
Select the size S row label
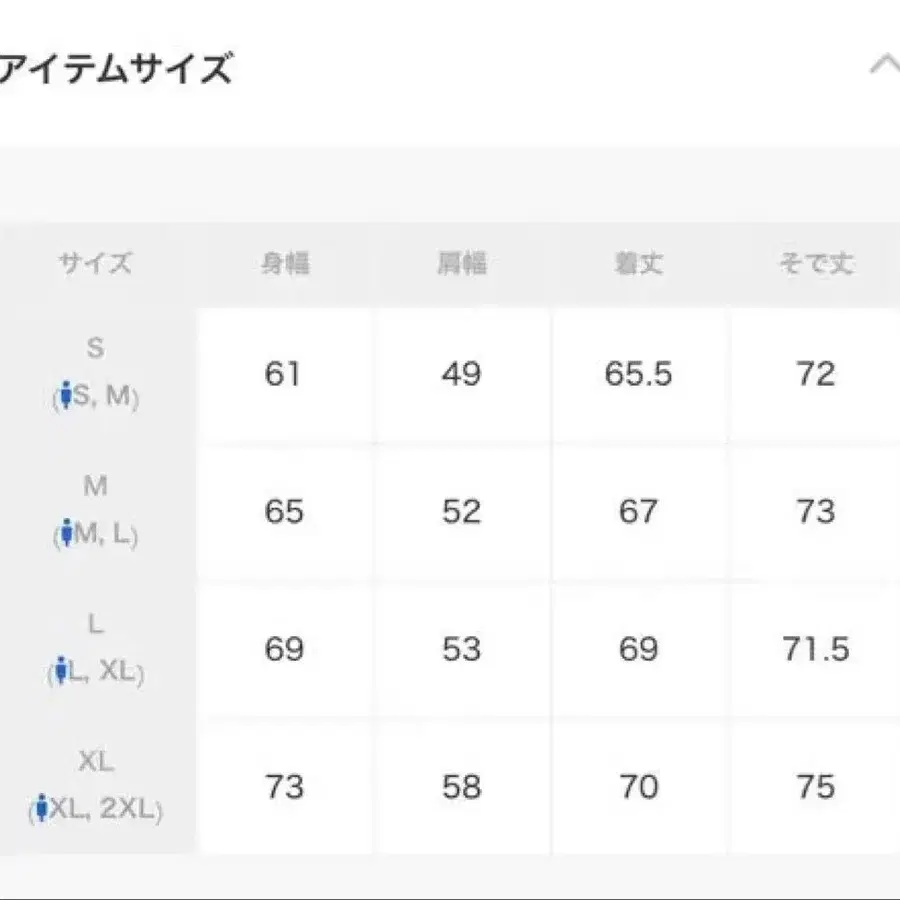pyautogui.click(x=95, y=347)
